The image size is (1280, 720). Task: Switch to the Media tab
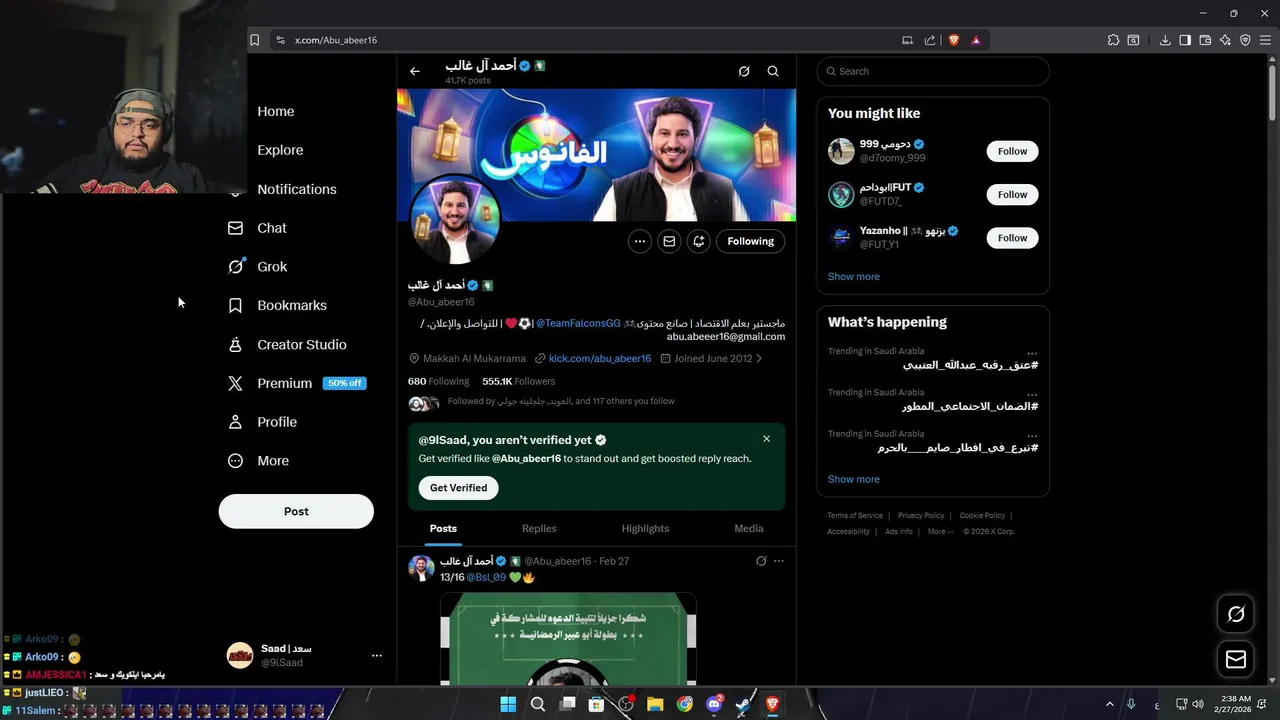tap(749, 528)
